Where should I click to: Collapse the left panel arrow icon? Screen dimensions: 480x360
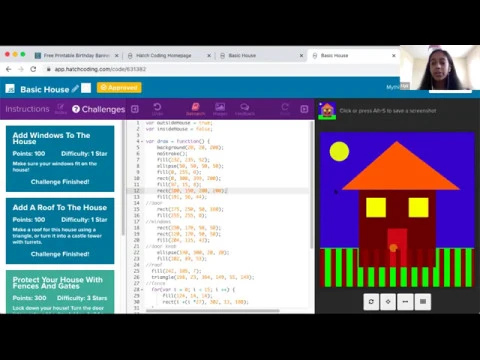135,109
